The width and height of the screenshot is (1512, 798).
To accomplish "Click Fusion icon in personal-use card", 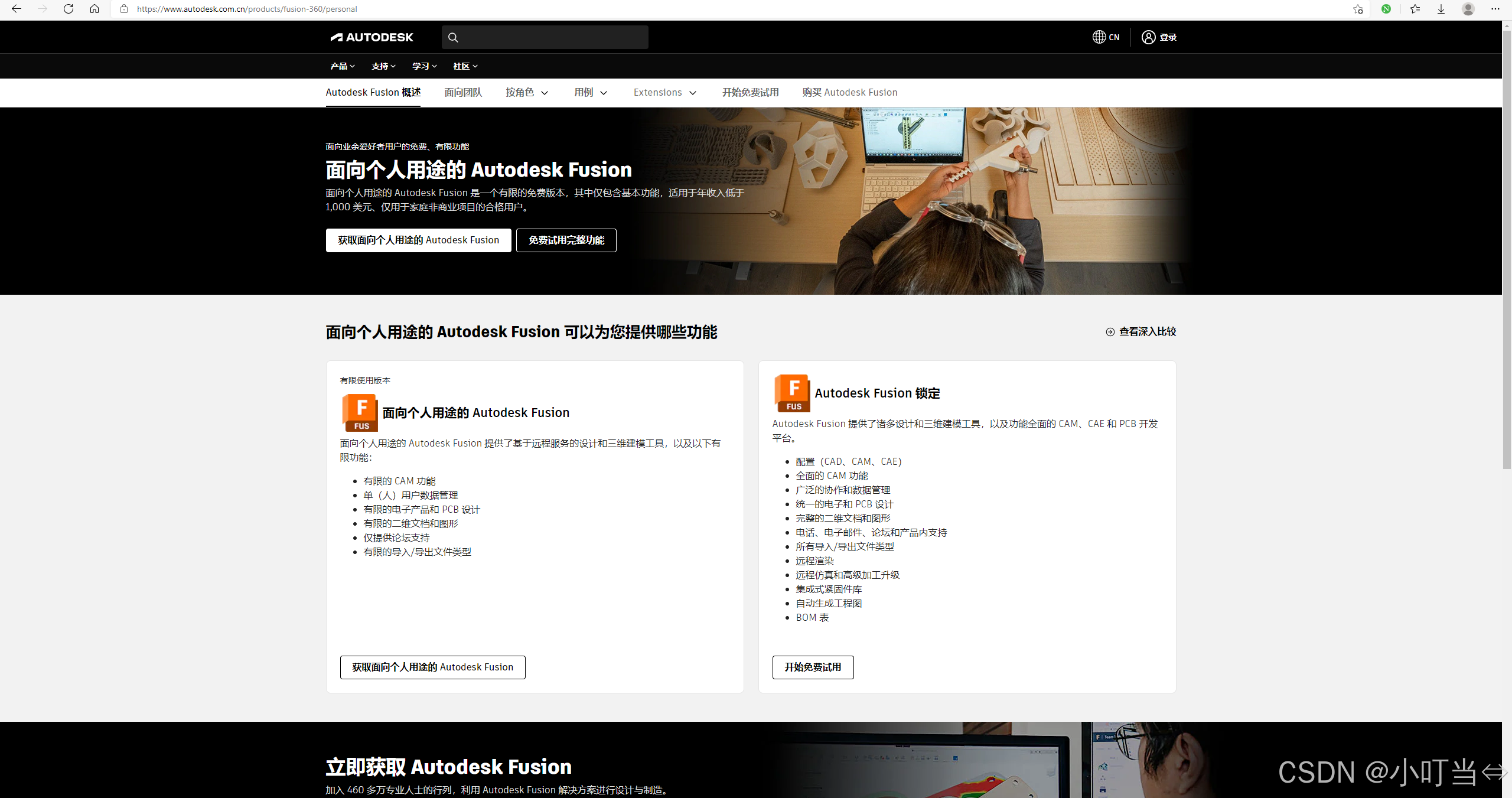I will click(360, 412).
